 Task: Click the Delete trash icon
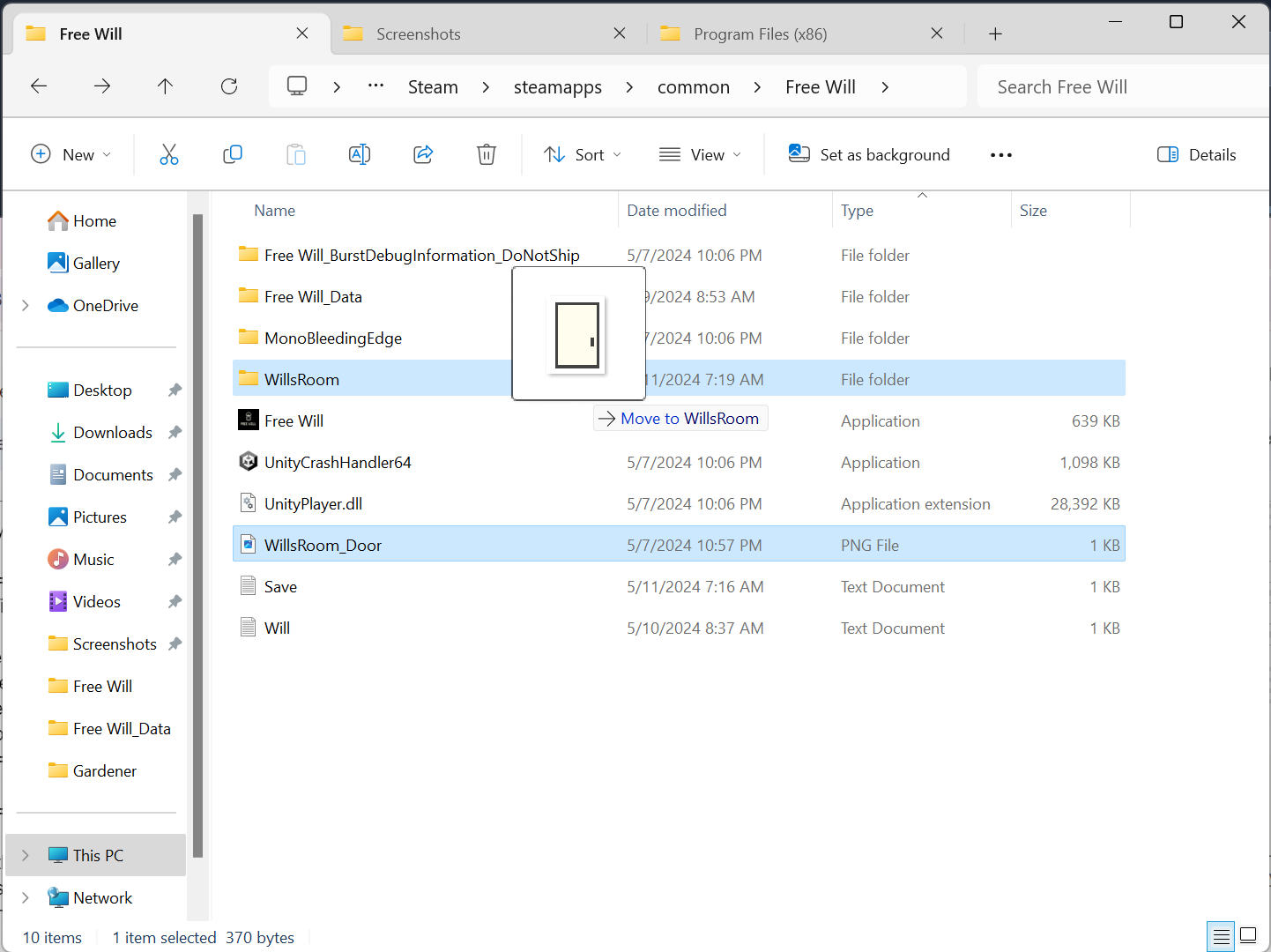[x=487, y=155]
